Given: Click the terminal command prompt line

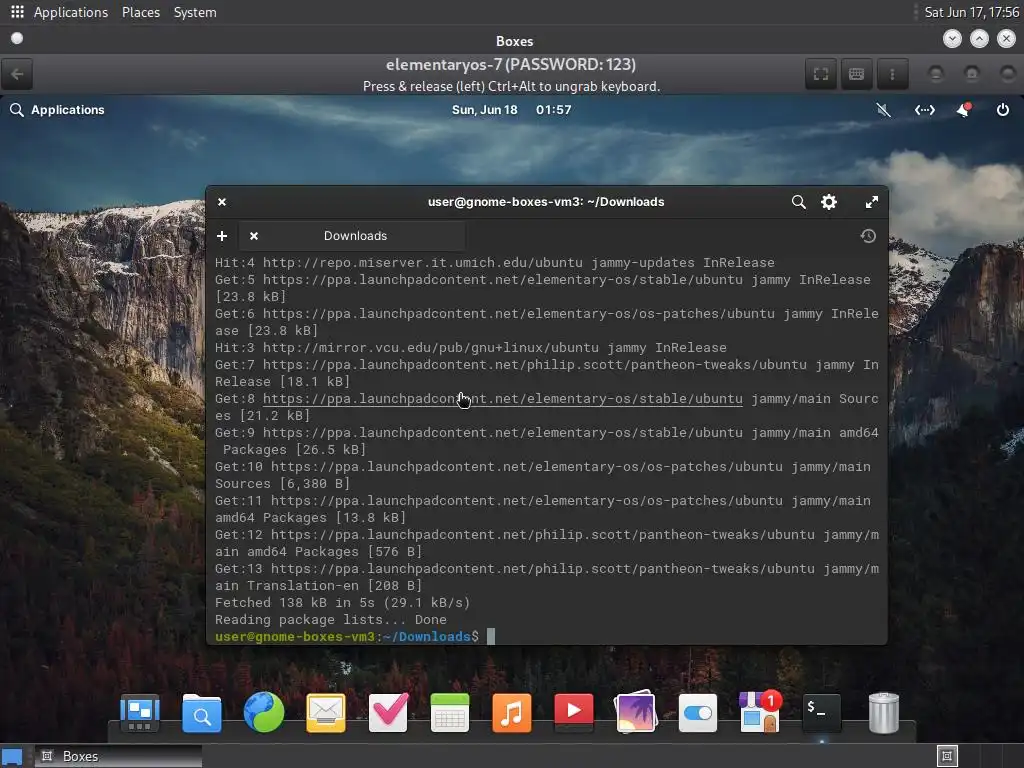Looking at the screenshot, I should point(355,637).
